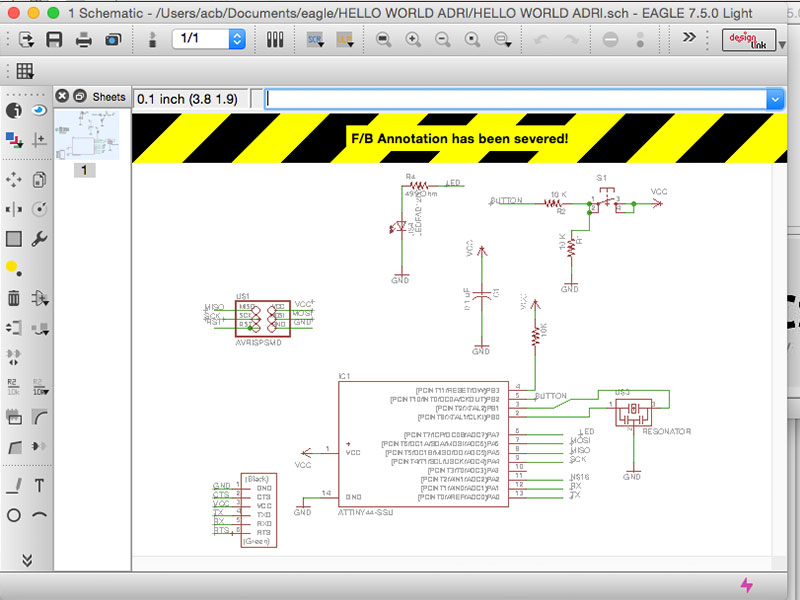Viewport: 800px width, 600px height.
Task: Click the ATTINY44-SSU chip label
Action: 365,512
